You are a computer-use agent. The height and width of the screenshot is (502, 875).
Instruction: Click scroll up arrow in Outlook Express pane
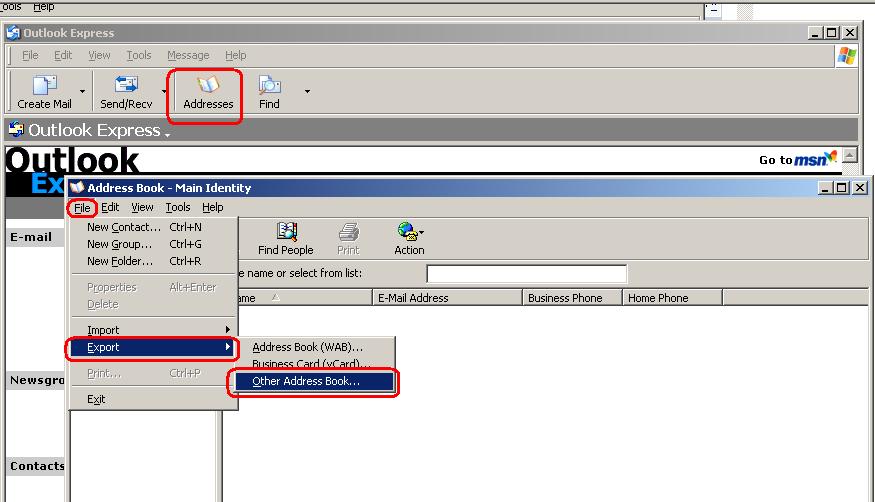[849, 155]
